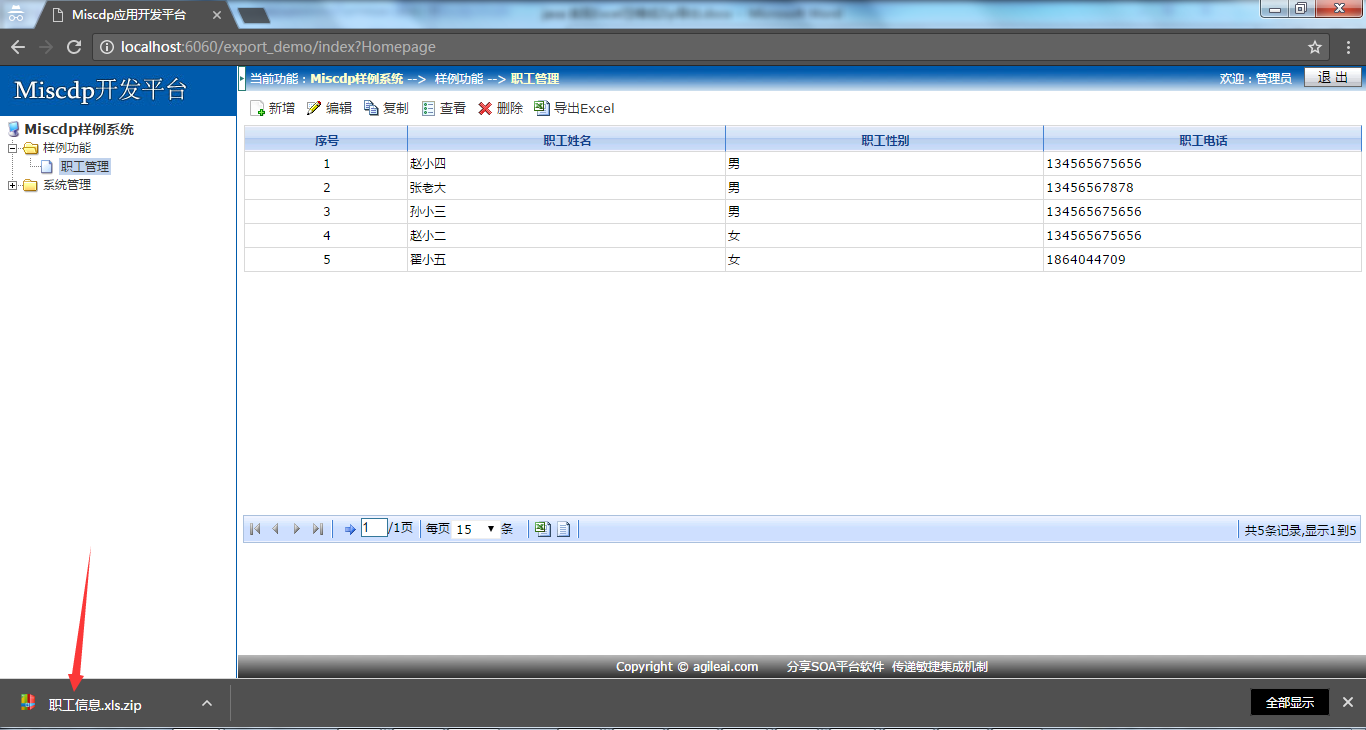Click the blue jump-to-page arrow icon
Image resolution: width=1366 pixels, height=730 pixels.
point(350,529)
